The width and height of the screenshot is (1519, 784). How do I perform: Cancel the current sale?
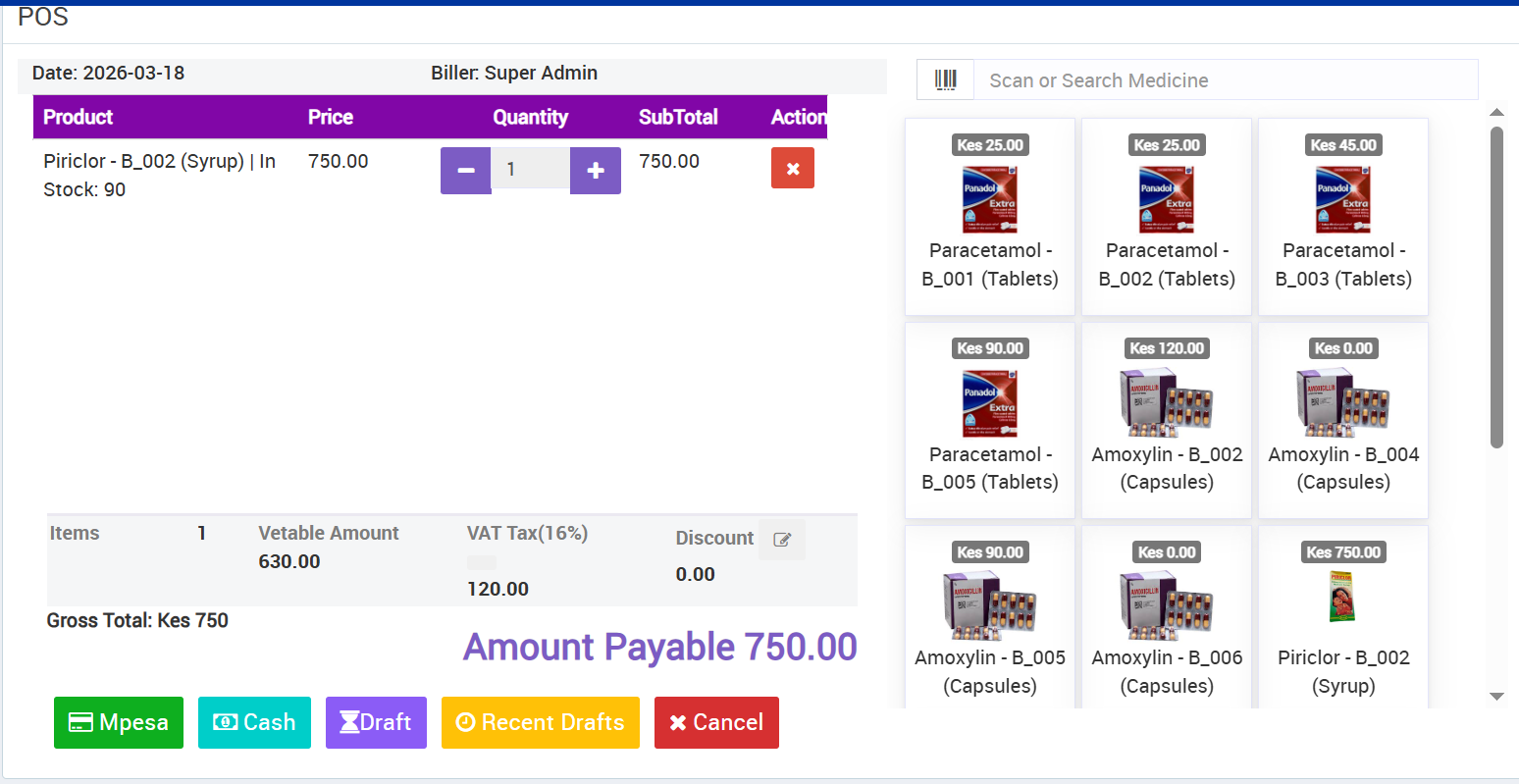(716, 722)
